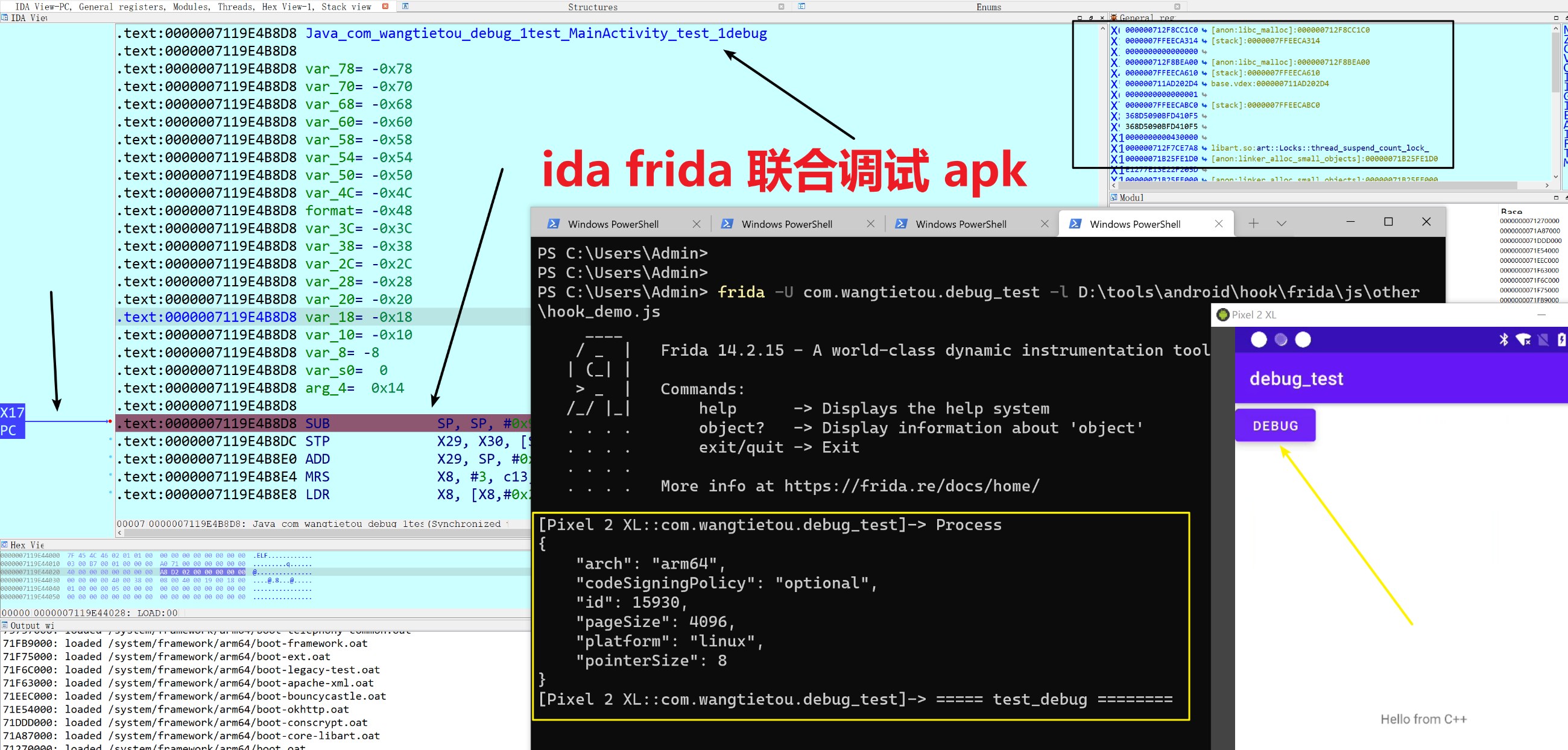Expand the Java_com_wangtietou_debug function label
The width and height of the screenshot is (1568, 750).
[537, 33]
